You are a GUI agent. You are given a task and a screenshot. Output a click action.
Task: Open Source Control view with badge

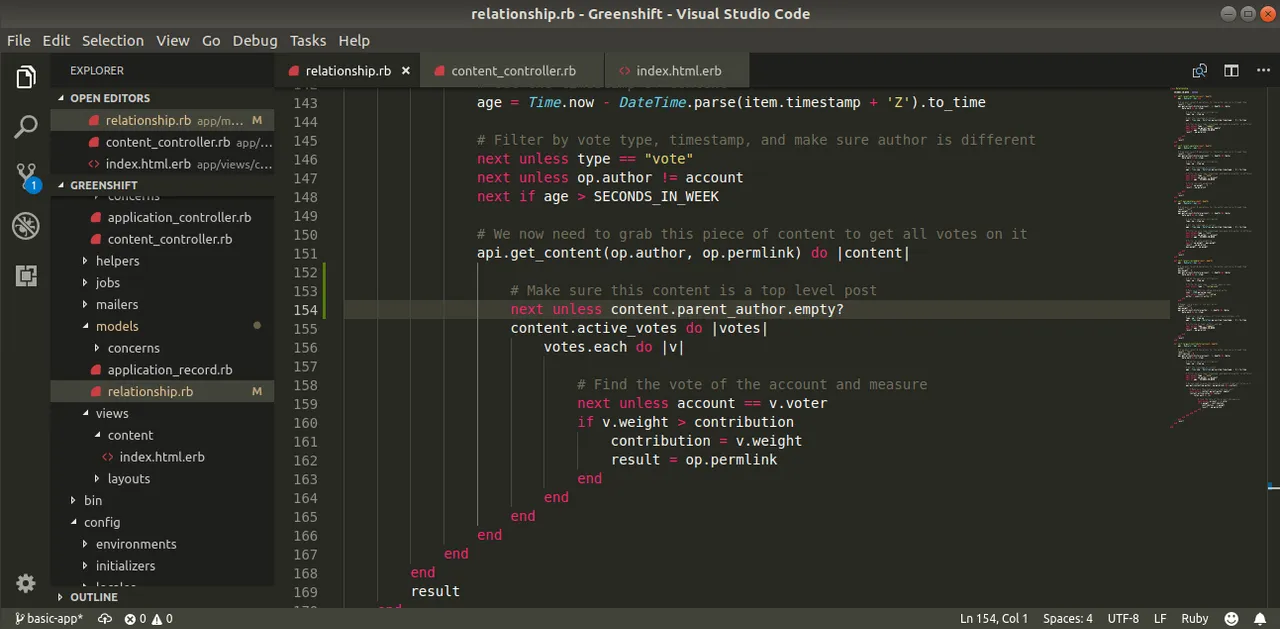click(x=26, y=177)
